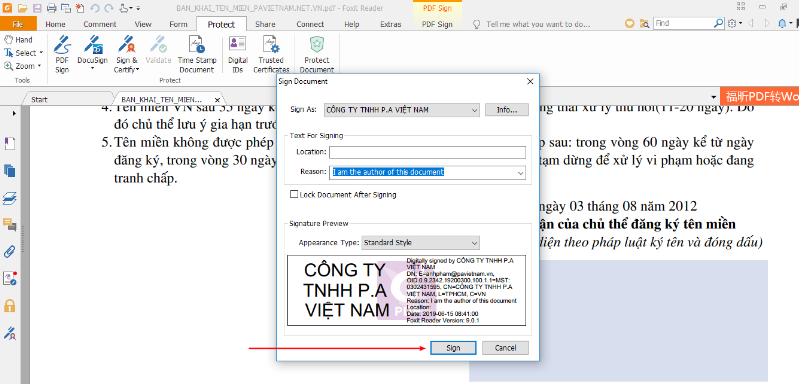Screen dimensions: 802x390
Task: Open the Digital IDs manager
Action: pos(237,54)
